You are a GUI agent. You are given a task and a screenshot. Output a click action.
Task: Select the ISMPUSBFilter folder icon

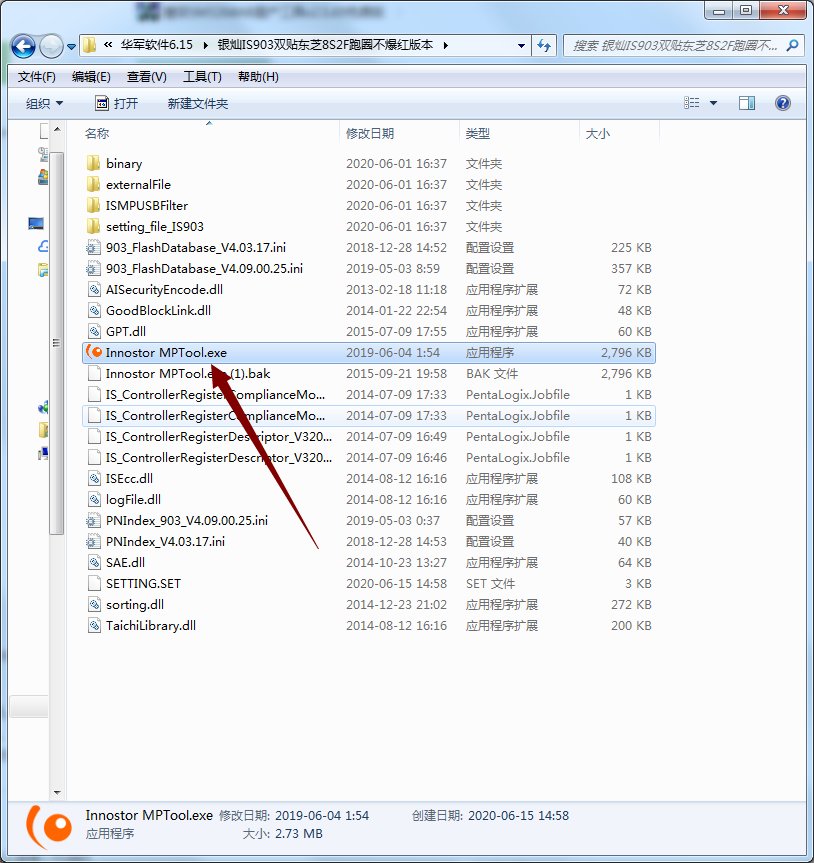[x=94, y=205]
